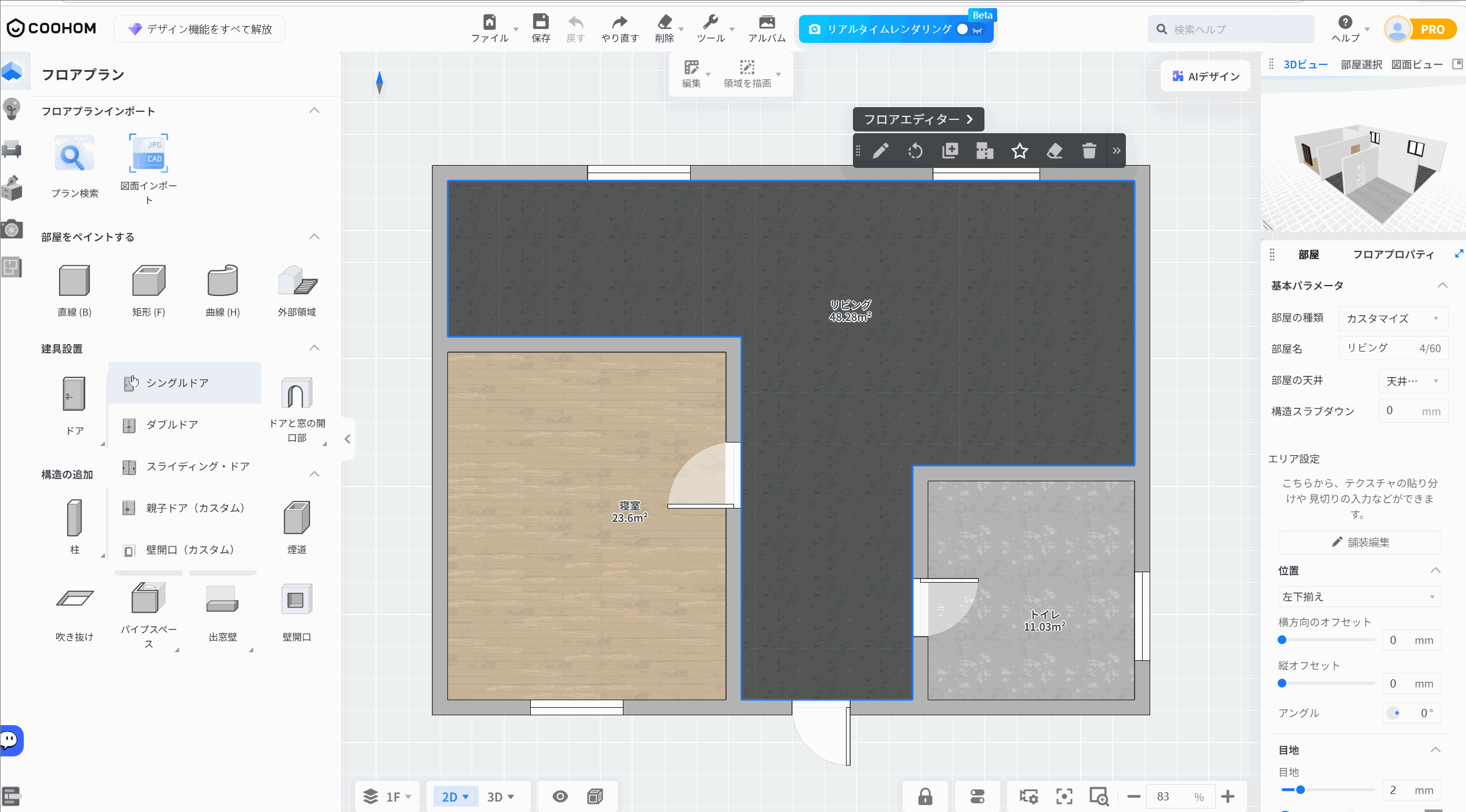Choose シングルドア from the door menu

pos(184,383)
